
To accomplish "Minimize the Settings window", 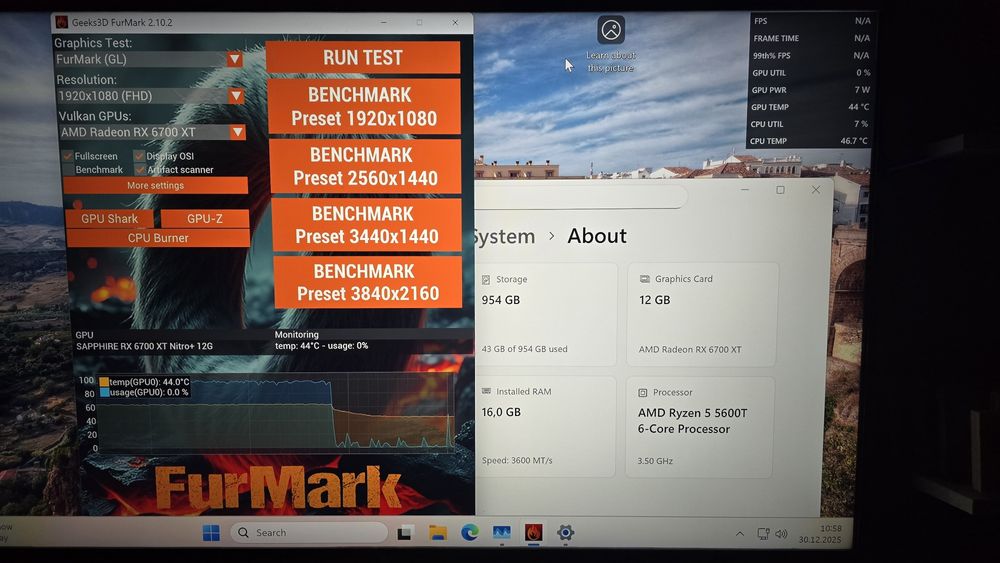I will tap(745, 190).
